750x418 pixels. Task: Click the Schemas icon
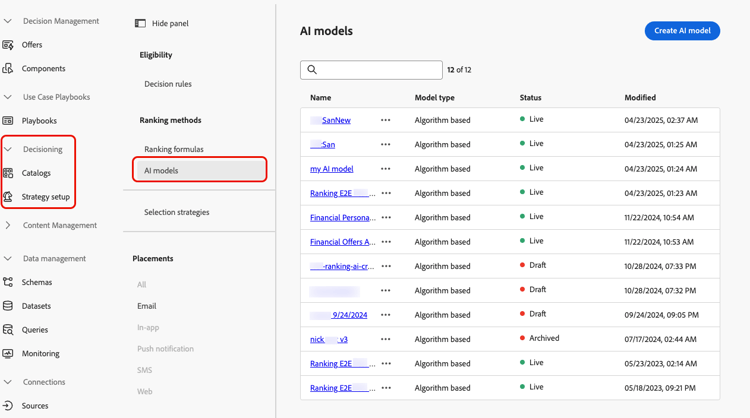pyautogui.click(x=8, y=282)
